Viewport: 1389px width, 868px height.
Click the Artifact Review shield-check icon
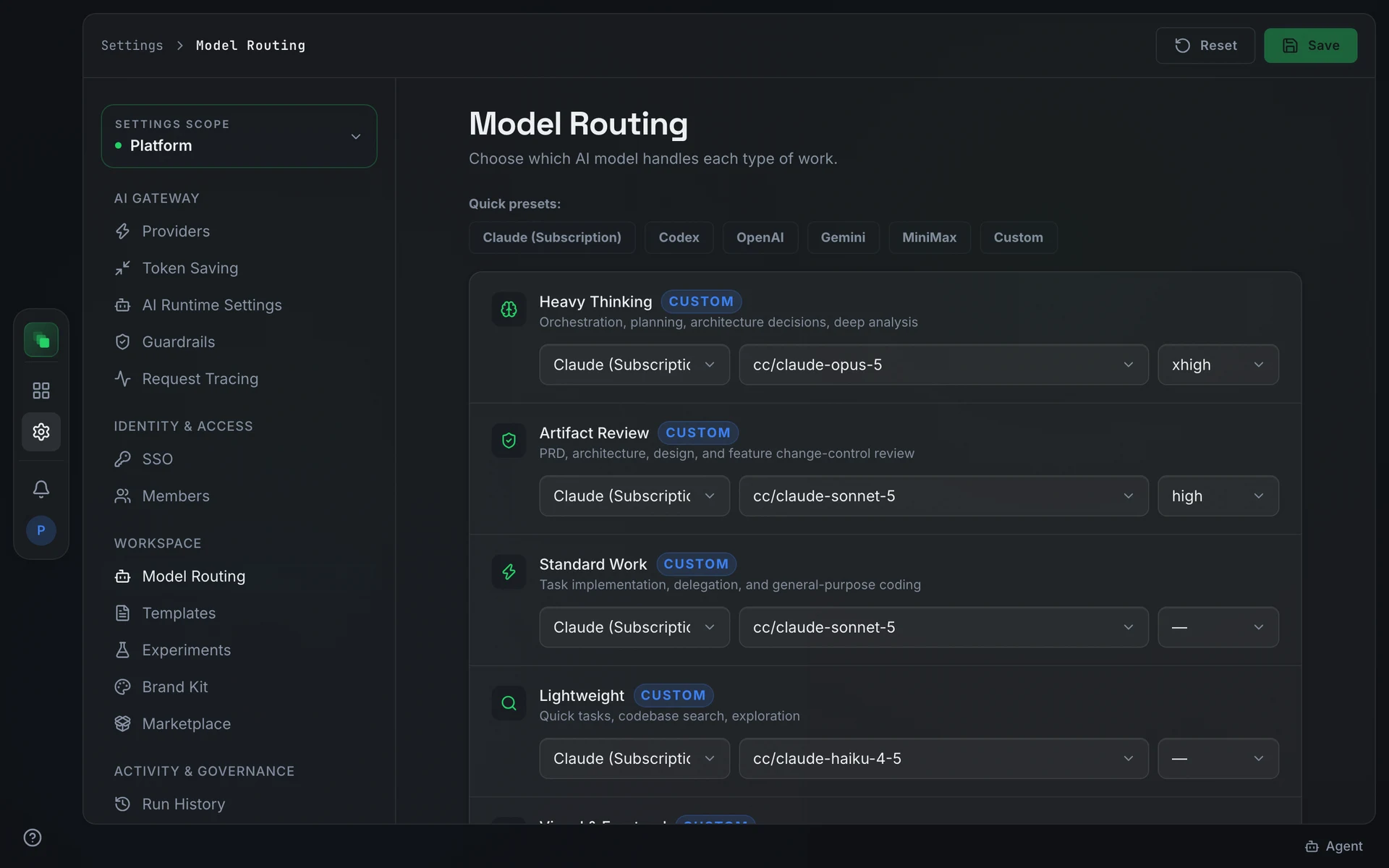[509, 441]
